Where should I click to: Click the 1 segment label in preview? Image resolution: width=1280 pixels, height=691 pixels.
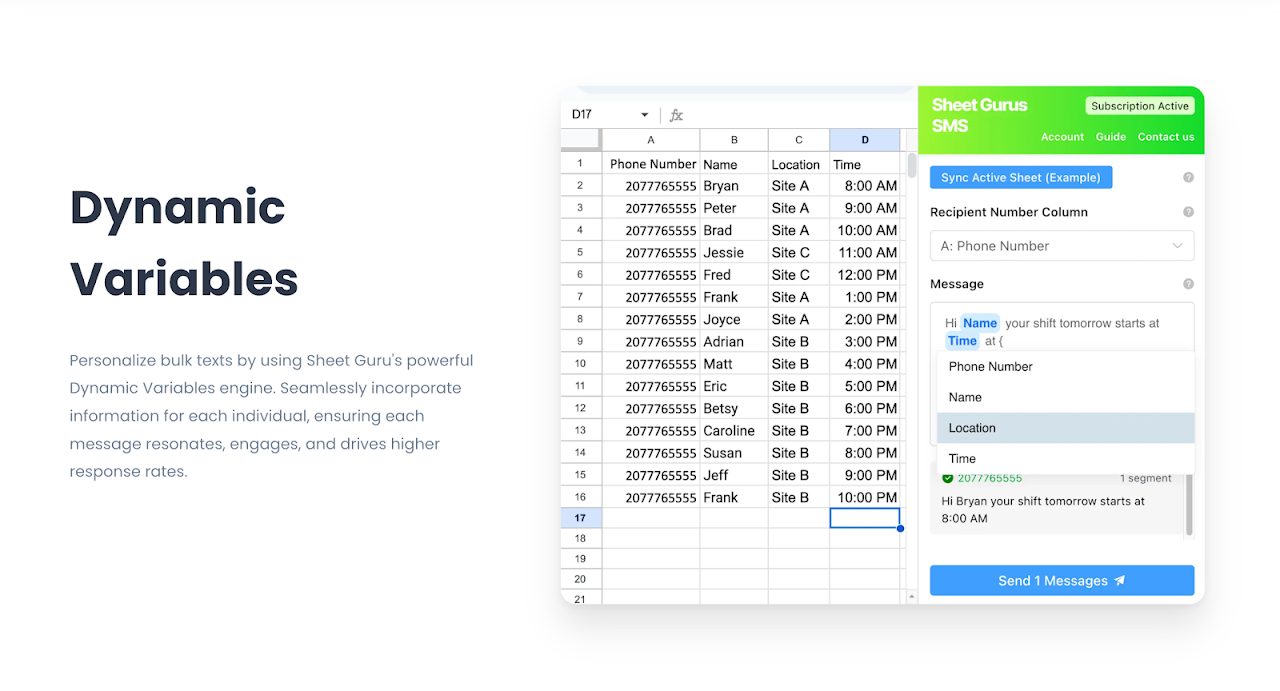point(1145,478)
